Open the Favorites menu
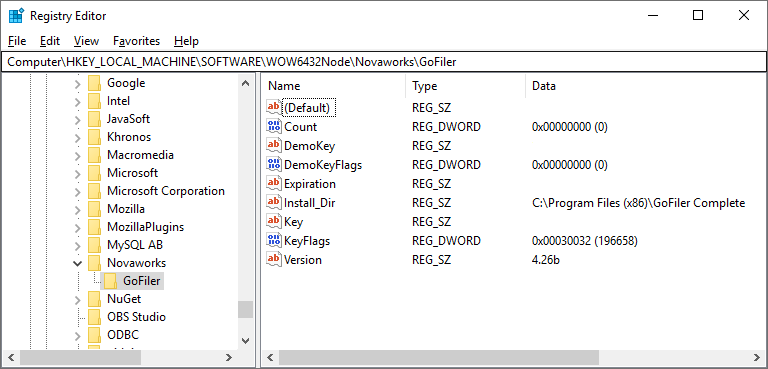 pyautogui.click(x=137, y=41)
